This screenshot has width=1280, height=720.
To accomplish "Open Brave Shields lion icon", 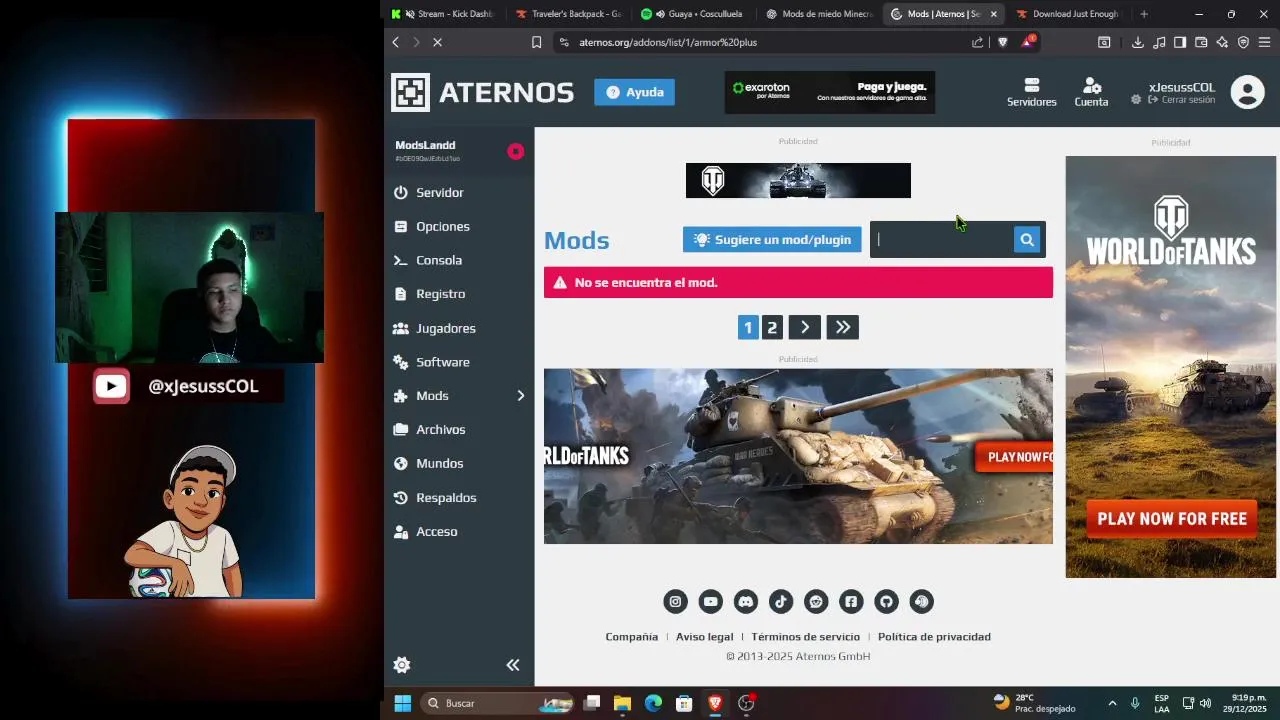I will [1003, 42].
